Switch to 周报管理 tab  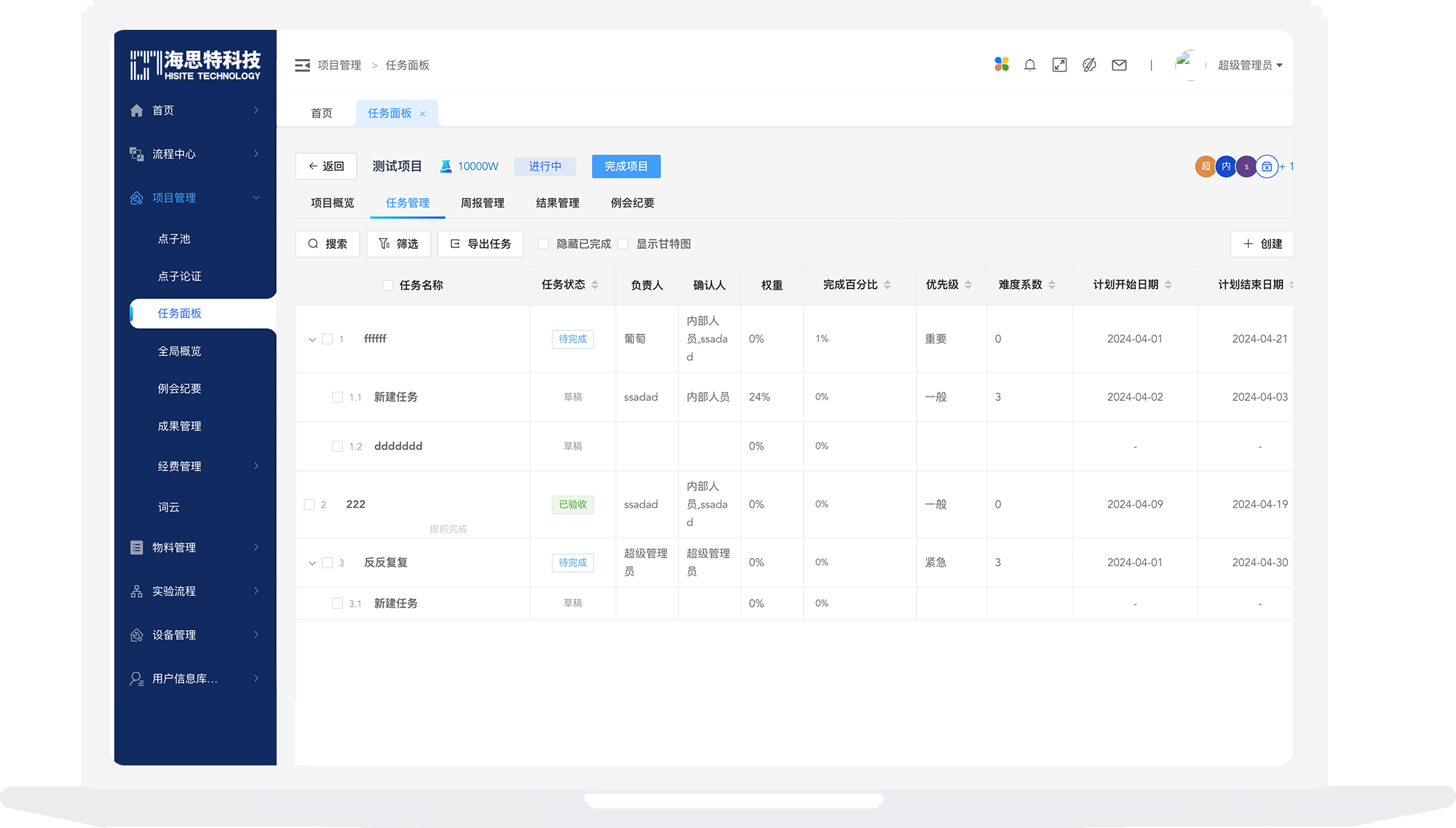pyautogui.click(x=483, y=203)
